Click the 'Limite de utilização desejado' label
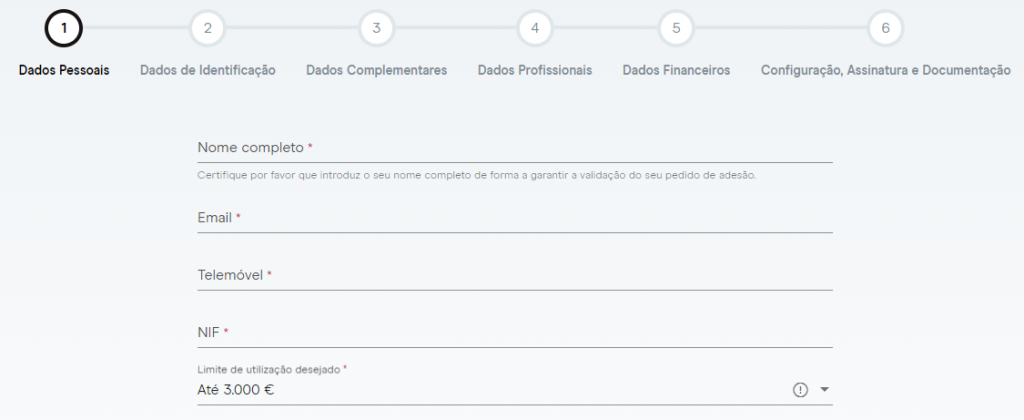This screenshot has height=420, width=1024. point(270,369)
